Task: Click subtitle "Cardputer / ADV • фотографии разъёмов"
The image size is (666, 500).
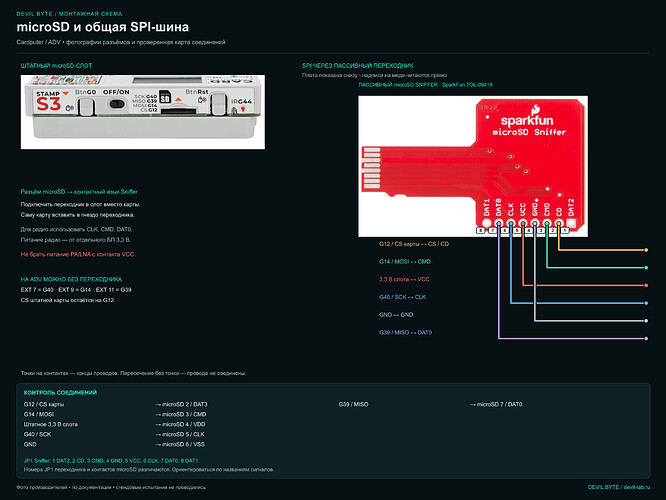Action: [121, 42]
